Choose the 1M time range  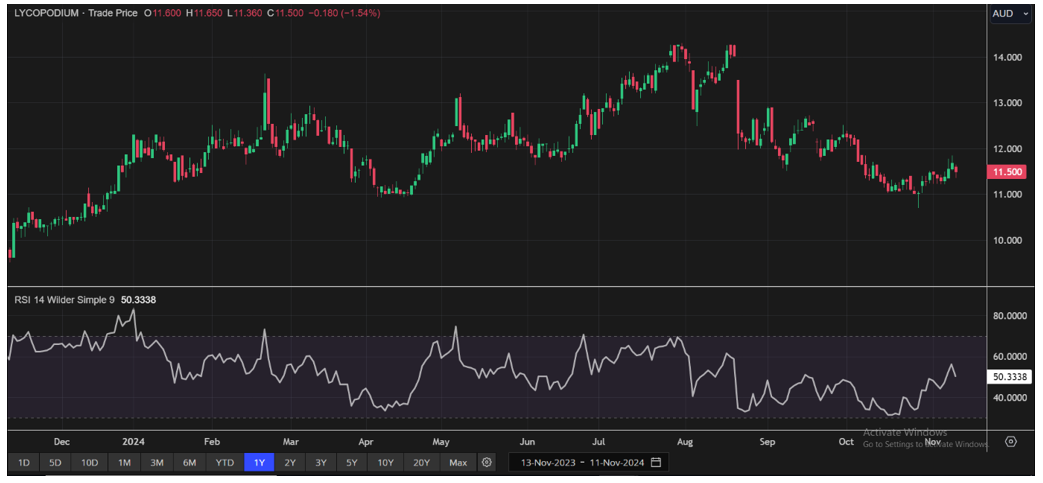tap(124, 463)
